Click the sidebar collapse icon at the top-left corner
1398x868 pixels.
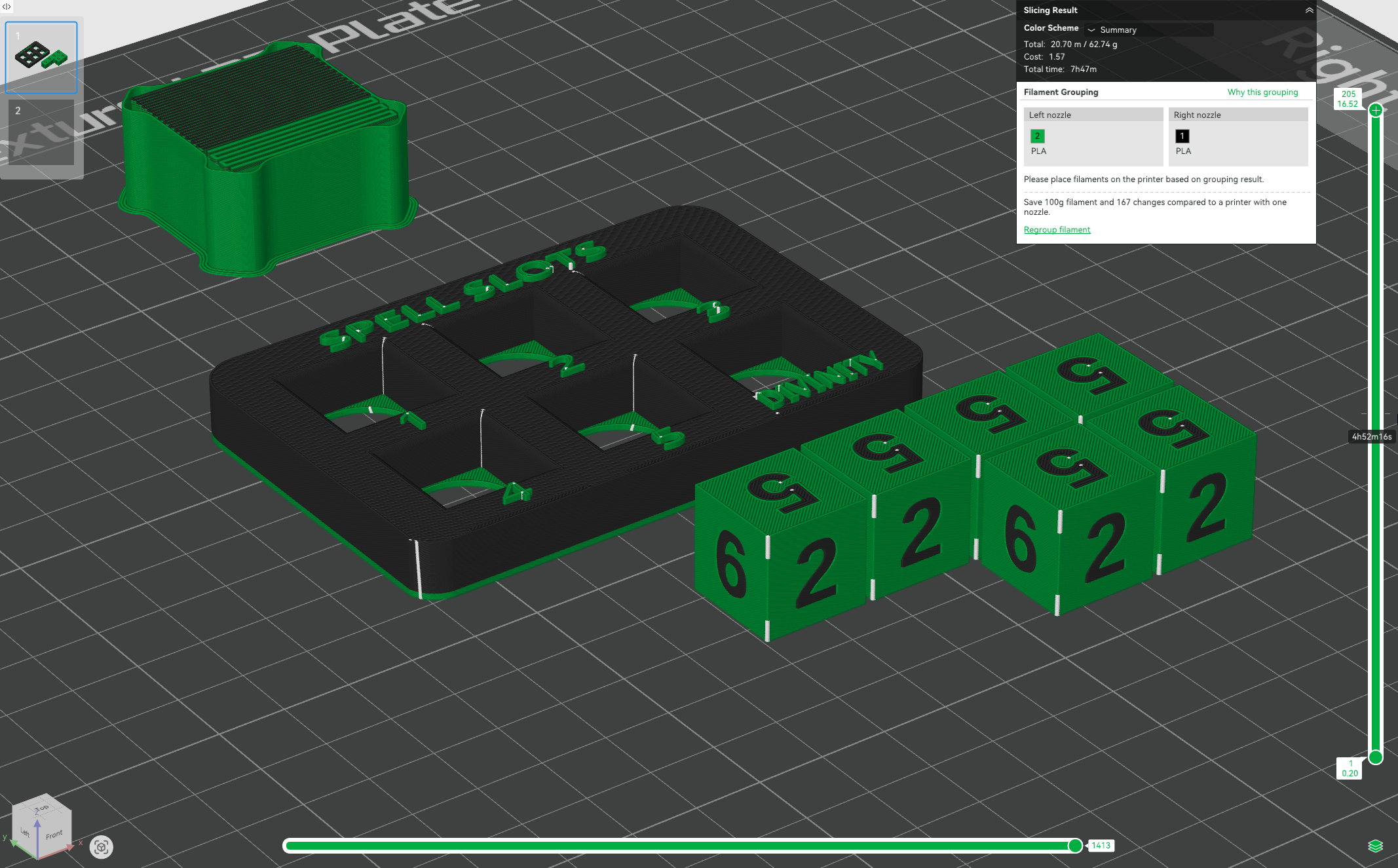tap(7, 7)
